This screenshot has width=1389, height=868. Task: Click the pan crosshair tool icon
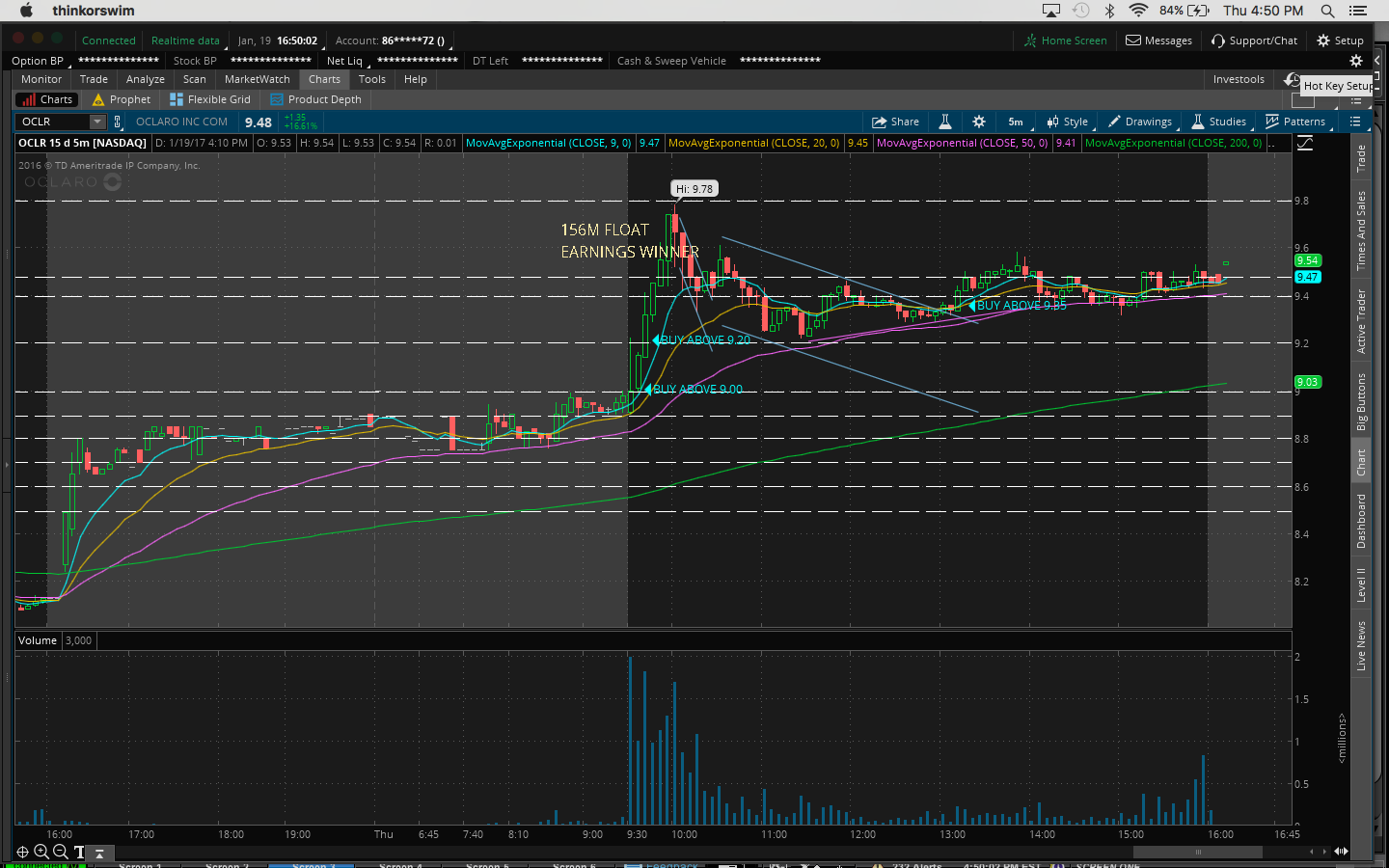point(22,852)
